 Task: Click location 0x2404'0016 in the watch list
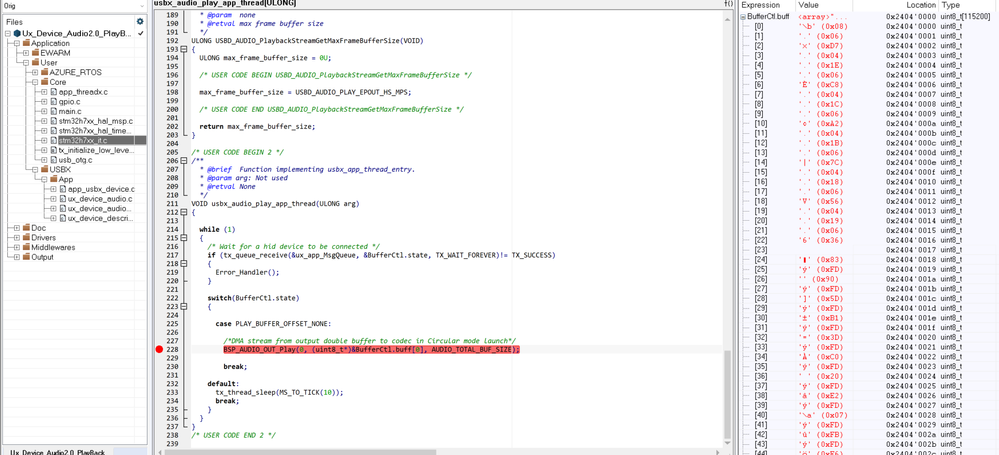click(x=911, y=240)
